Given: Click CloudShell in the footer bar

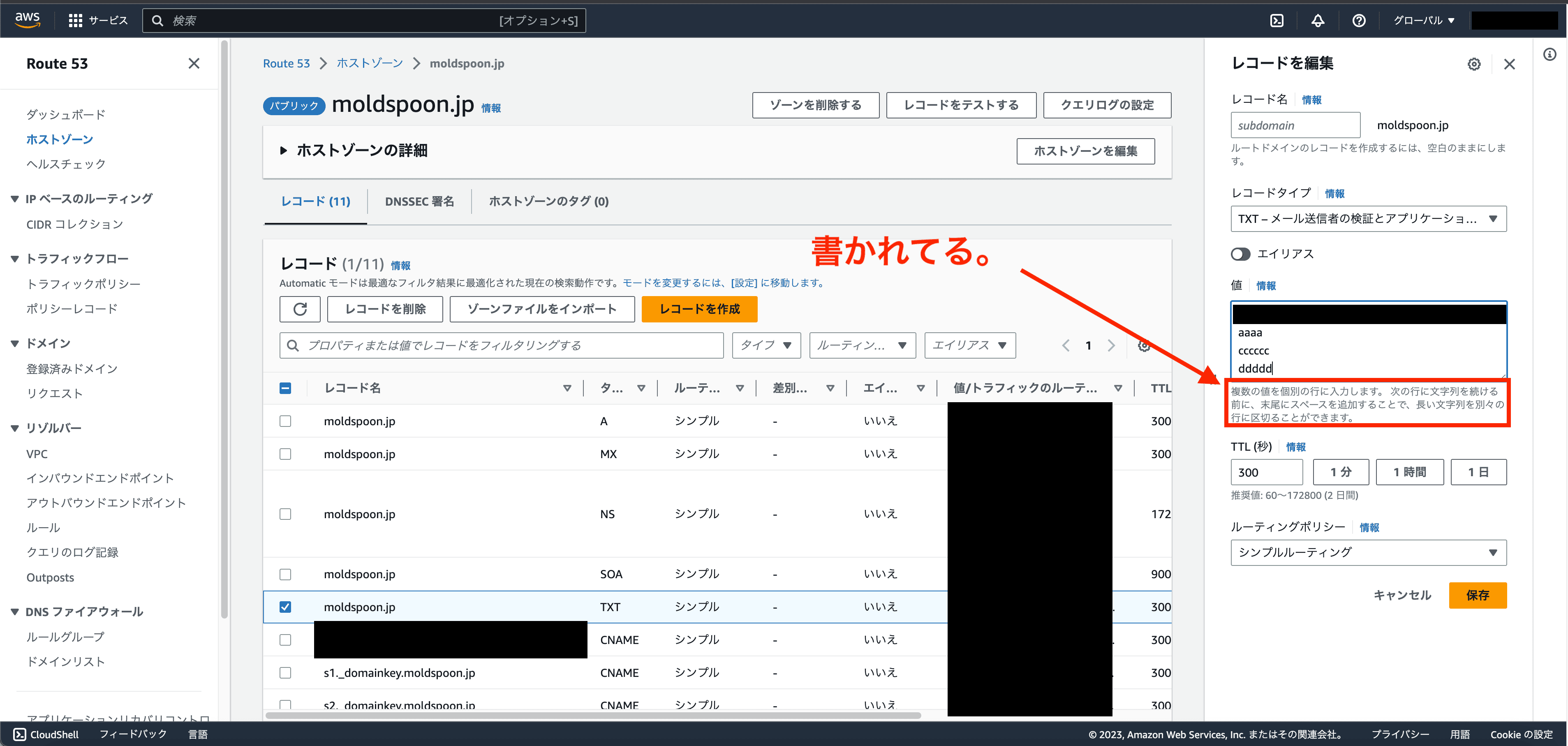Looking at the screenshot, I should (x=46, y=734).
